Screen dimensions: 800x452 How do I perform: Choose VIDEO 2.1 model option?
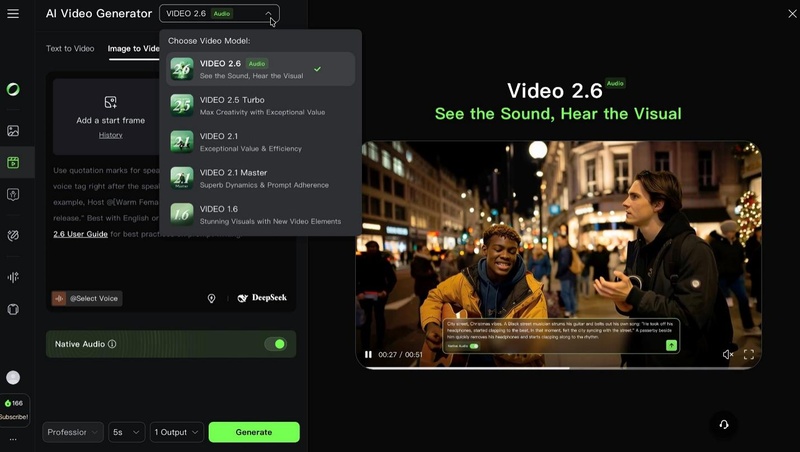tap(260, 142)
